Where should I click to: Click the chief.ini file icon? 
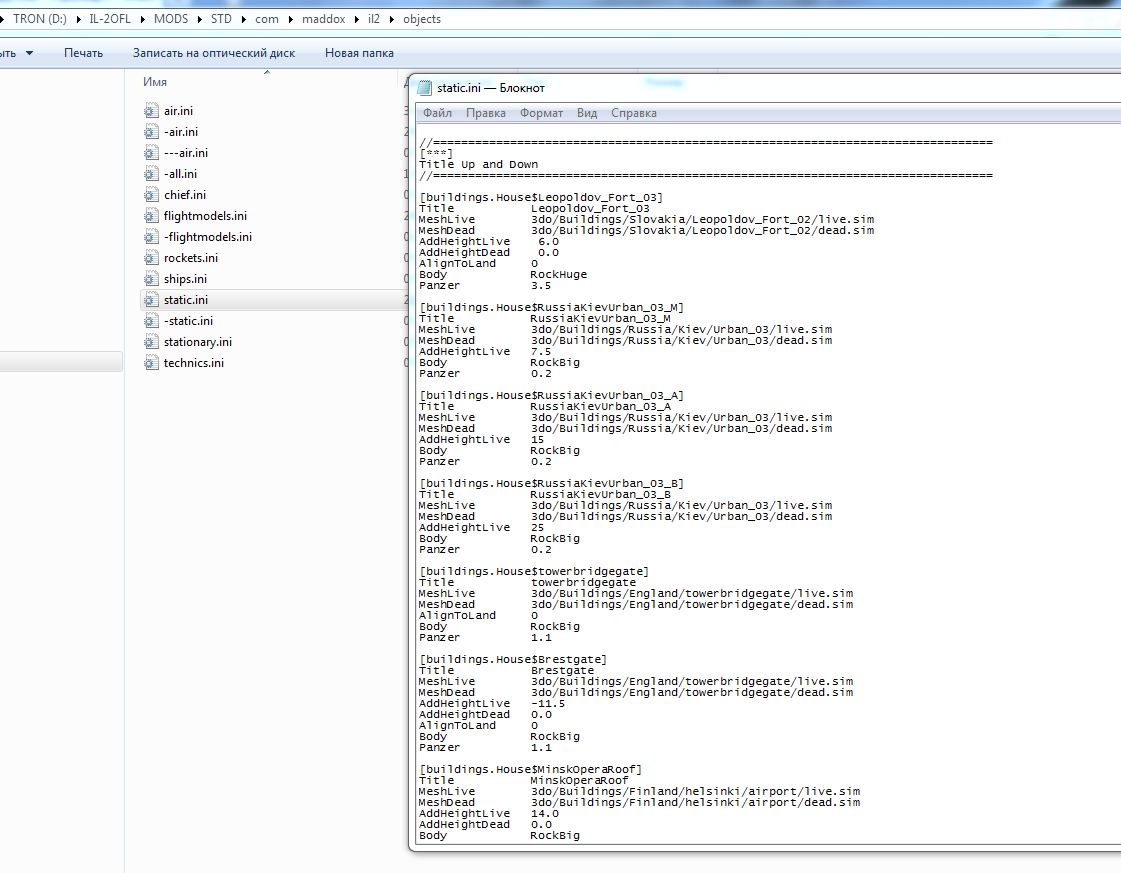(151, 194)
